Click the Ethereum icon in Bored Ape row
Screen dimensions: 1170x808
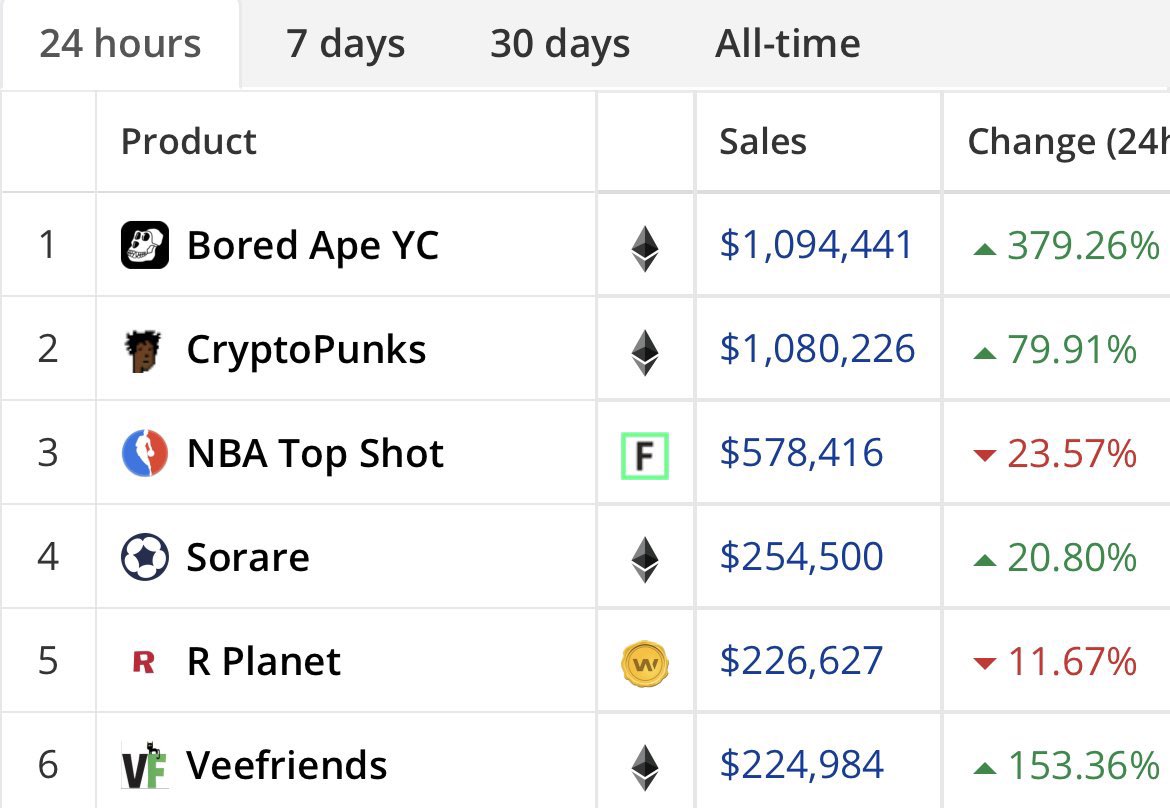pos(644,247)
